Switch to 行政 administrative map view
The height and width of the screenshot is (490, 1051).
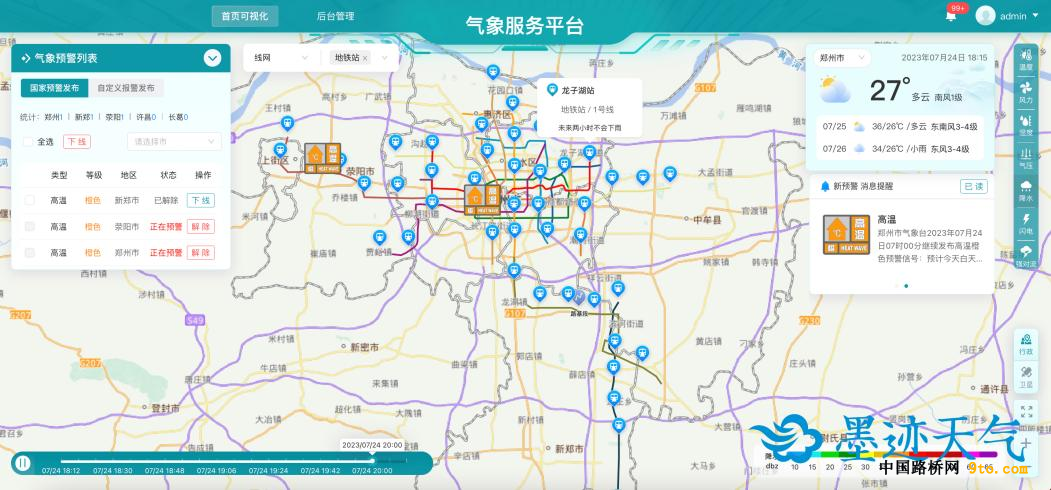(x=1026, y=345)
